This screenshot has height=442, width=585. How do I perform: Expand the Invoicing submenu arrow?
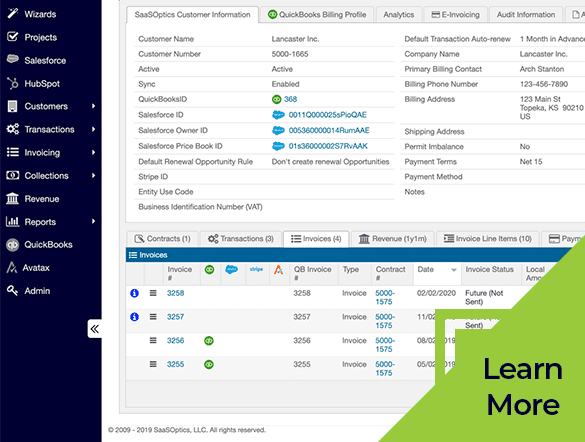click(93, 152)
